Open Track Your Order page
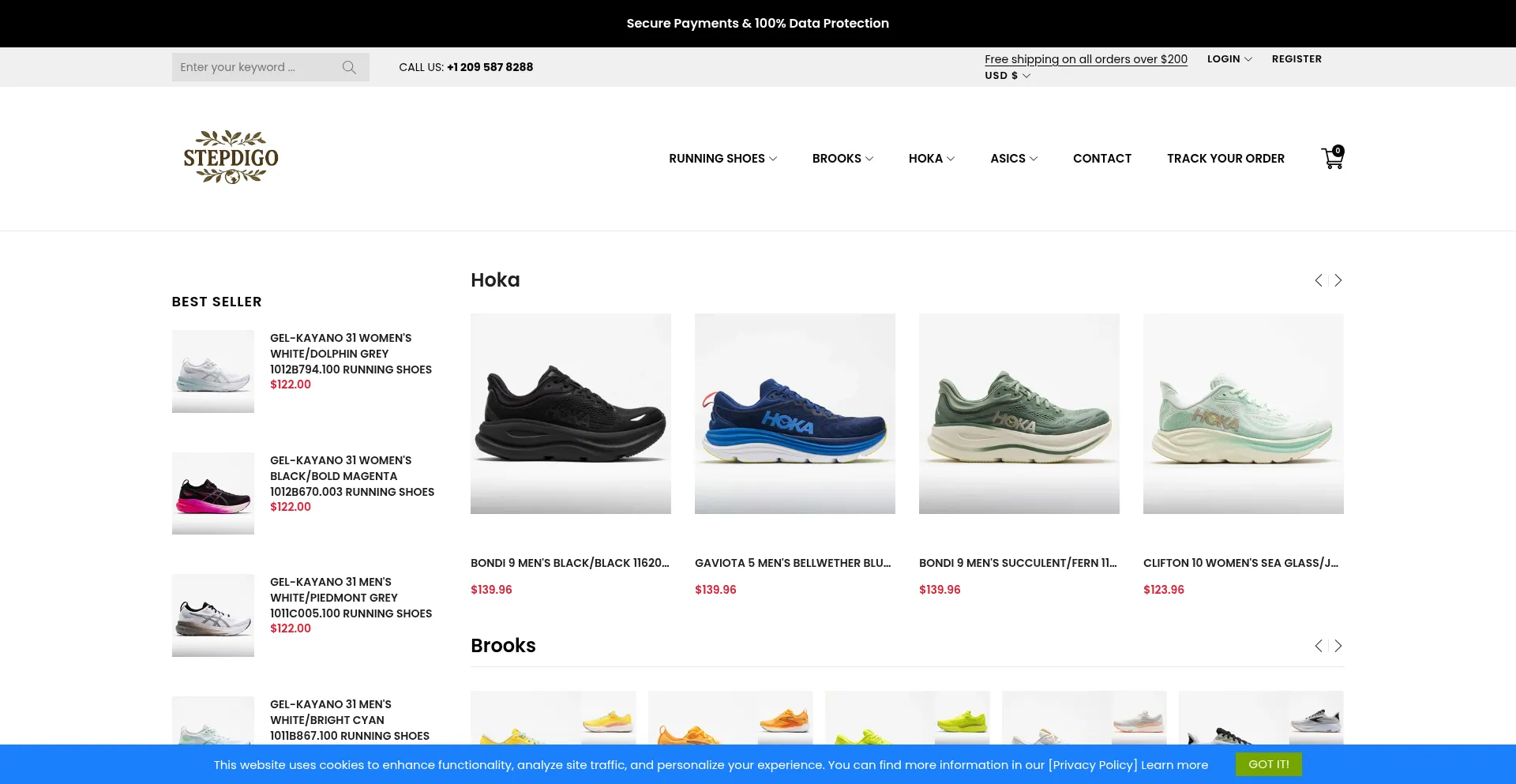 tap(1225, 159)
